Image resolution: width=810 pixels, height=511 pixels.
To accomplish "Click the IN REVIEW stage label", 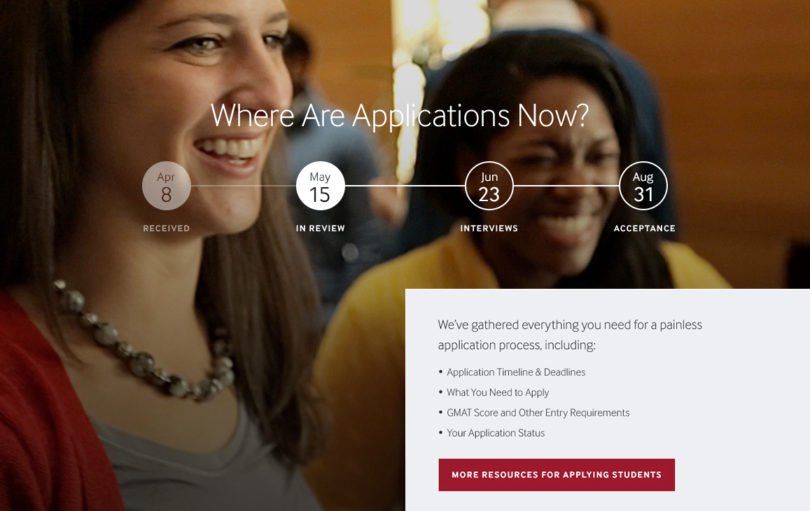I will [x=320, y=228].
